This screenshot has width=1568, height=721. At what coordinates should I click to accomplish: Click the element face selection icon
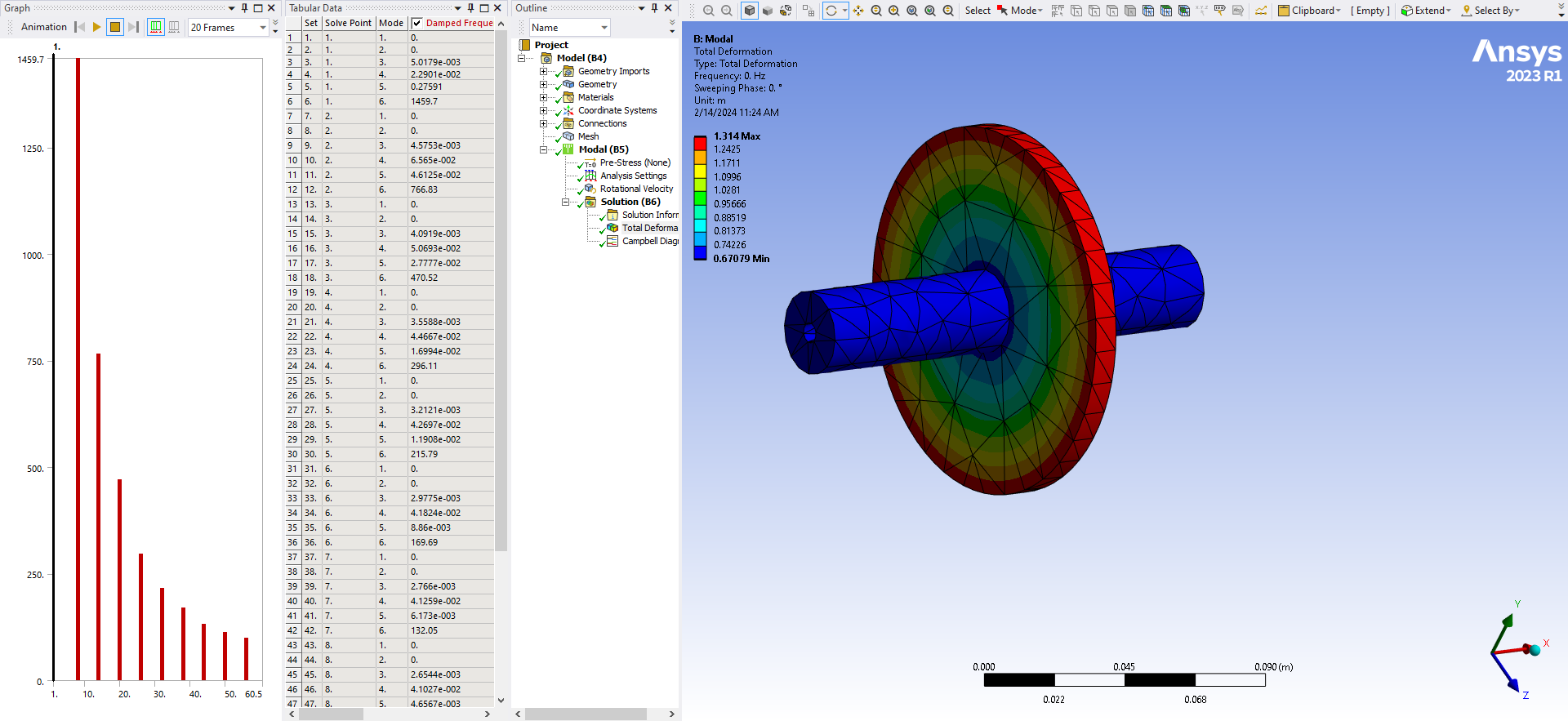pos(1166,11)
